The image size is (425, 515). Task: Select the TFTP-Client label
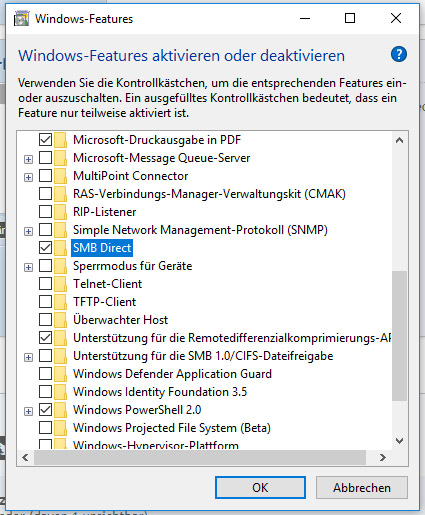(x=104, y=302)
